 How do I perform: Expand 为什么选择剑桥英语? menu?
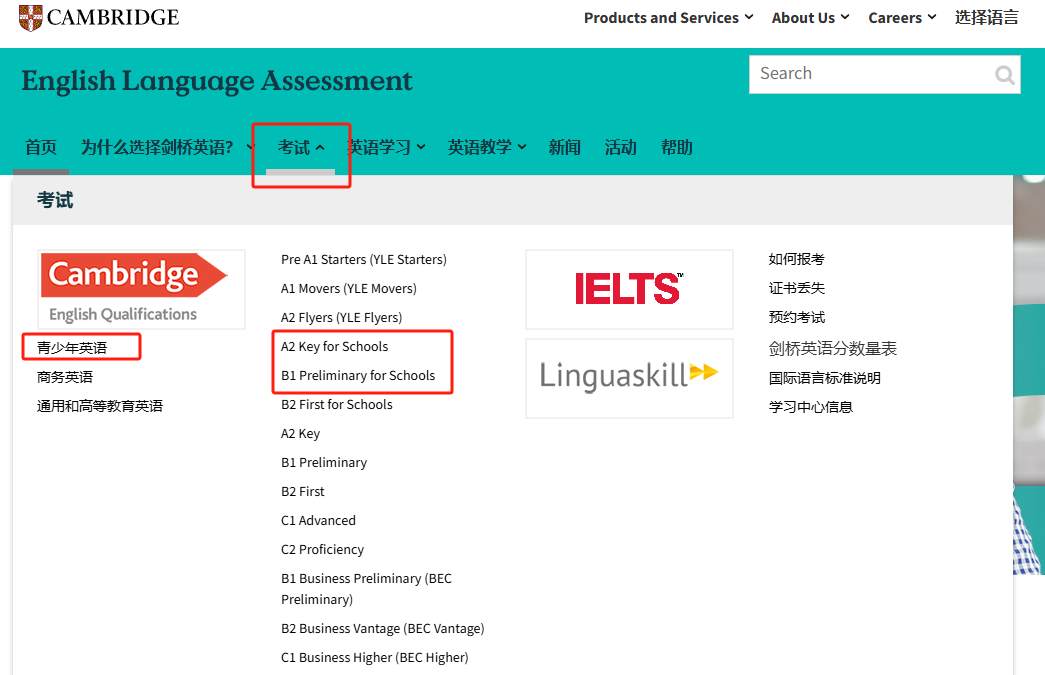[x=167, y=147]
